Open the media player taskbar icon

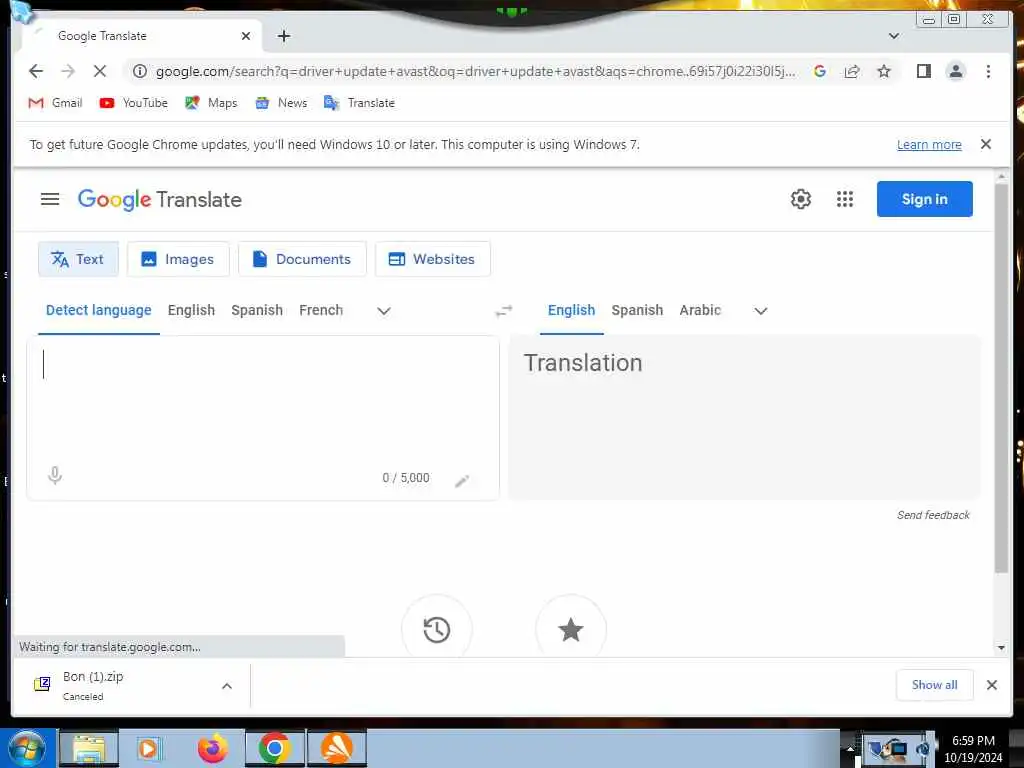[150, 748]
